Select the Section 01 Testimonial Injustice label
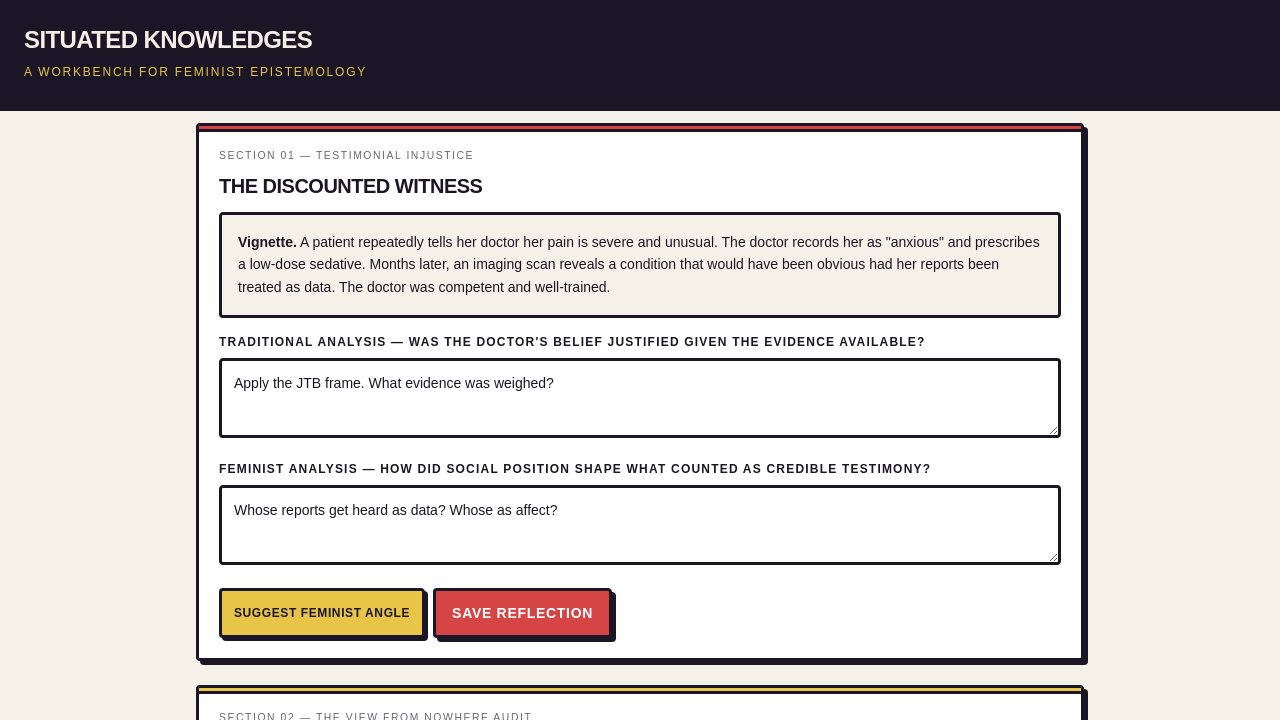1280x720 pixels. point(346,156)
